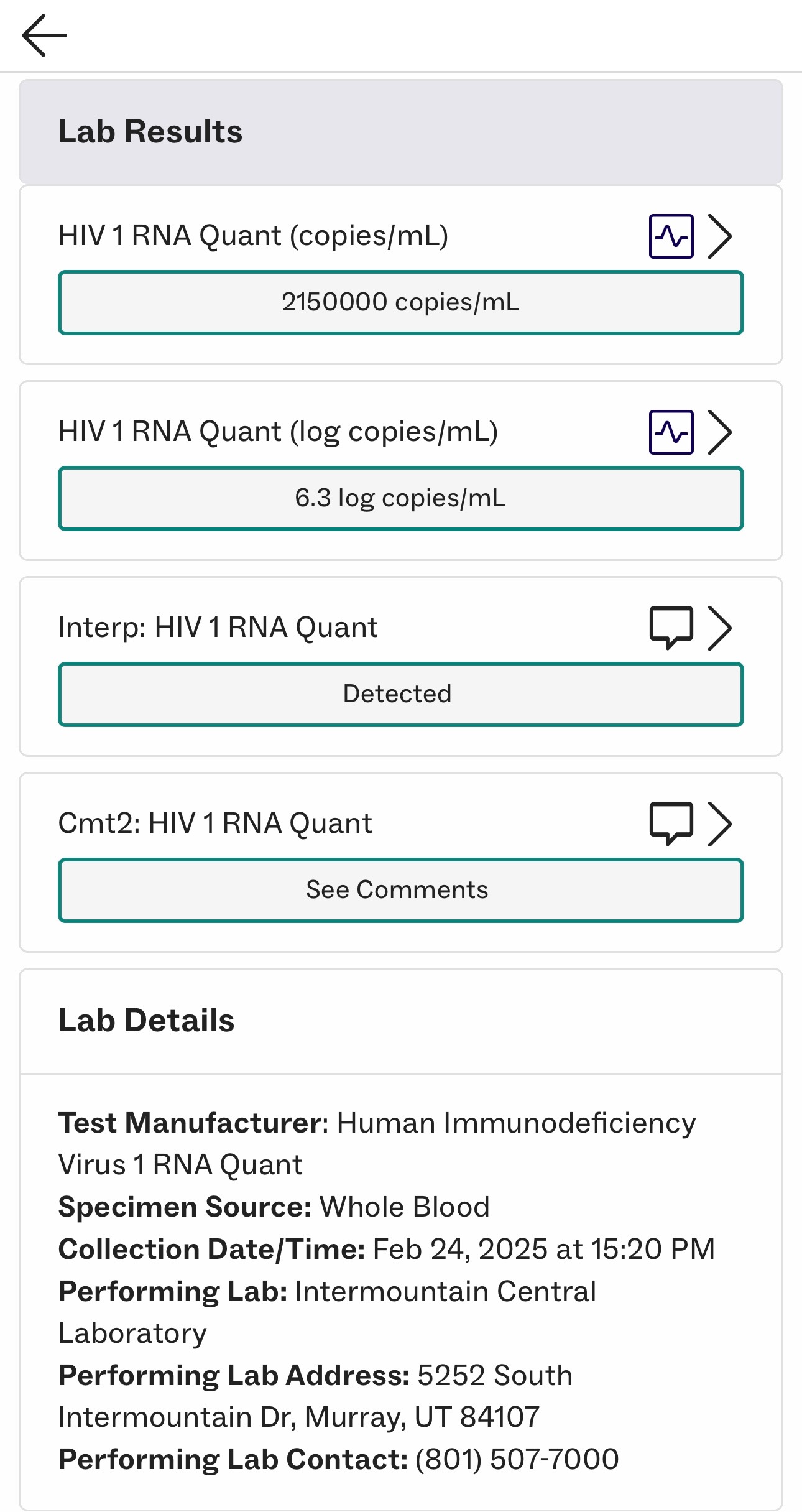Tap the Detected result box
The width and height of the screenshot is (802, 1512).
tap(400, 695)
